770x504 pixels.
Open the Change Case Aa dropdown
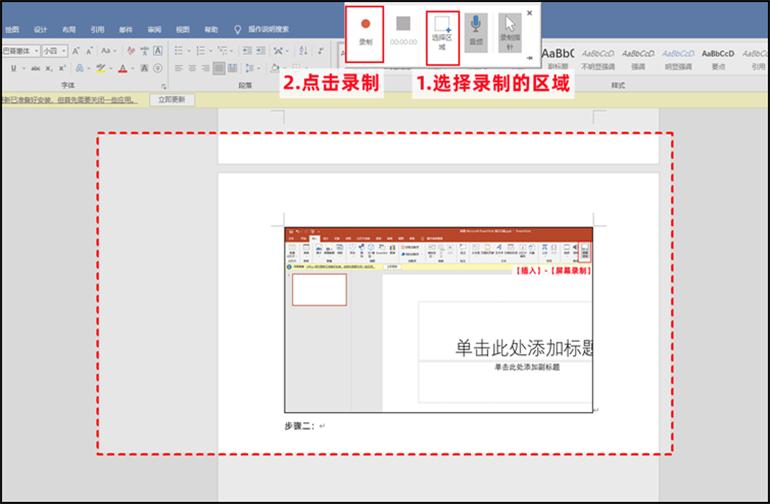click(x=108, y=51)
